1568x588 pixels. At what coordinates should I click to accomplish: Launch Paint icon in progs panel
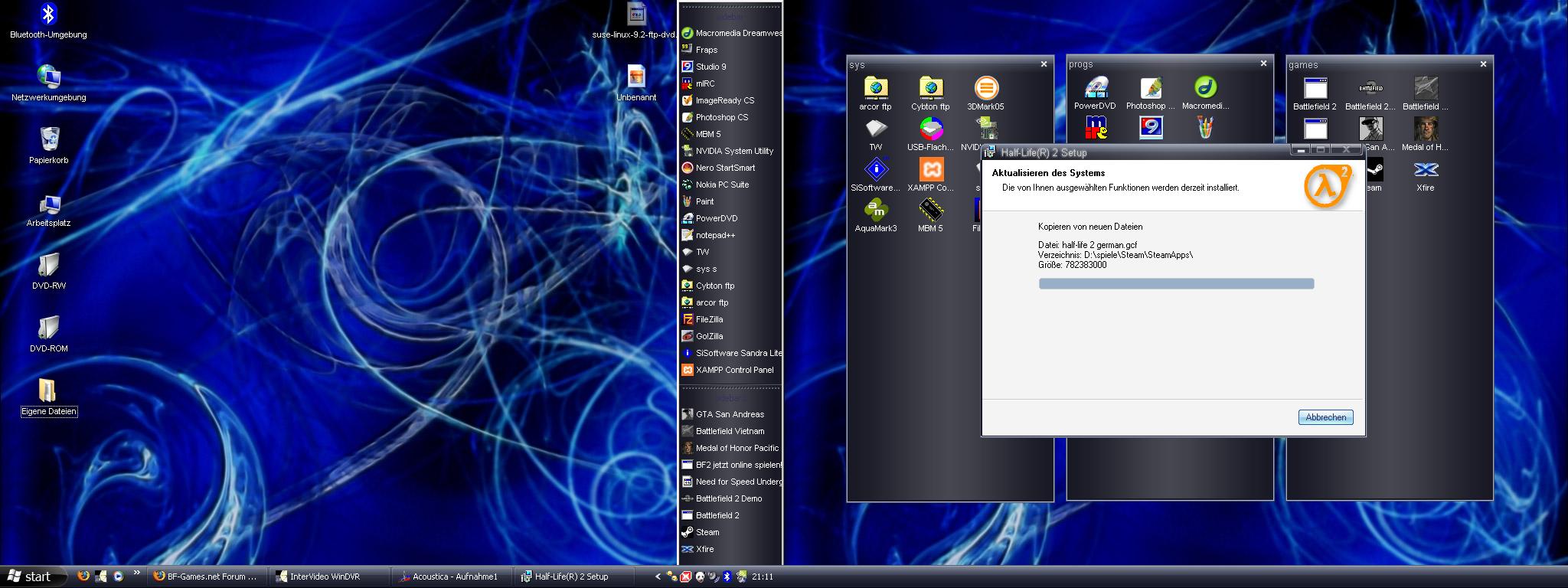coord(1205,128)
